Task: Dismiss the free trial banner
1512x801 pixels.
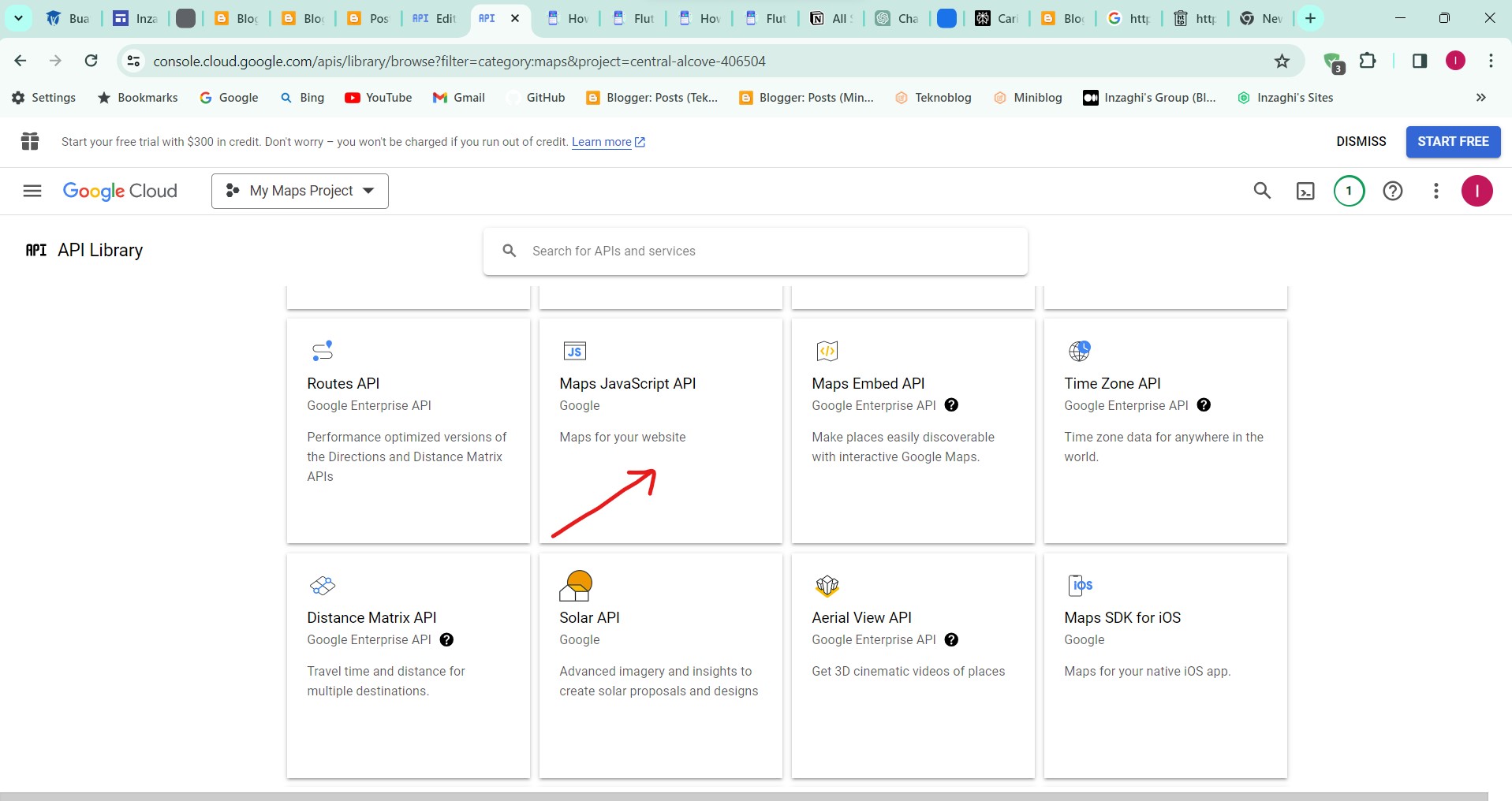Action: (x=1361, y=141)
